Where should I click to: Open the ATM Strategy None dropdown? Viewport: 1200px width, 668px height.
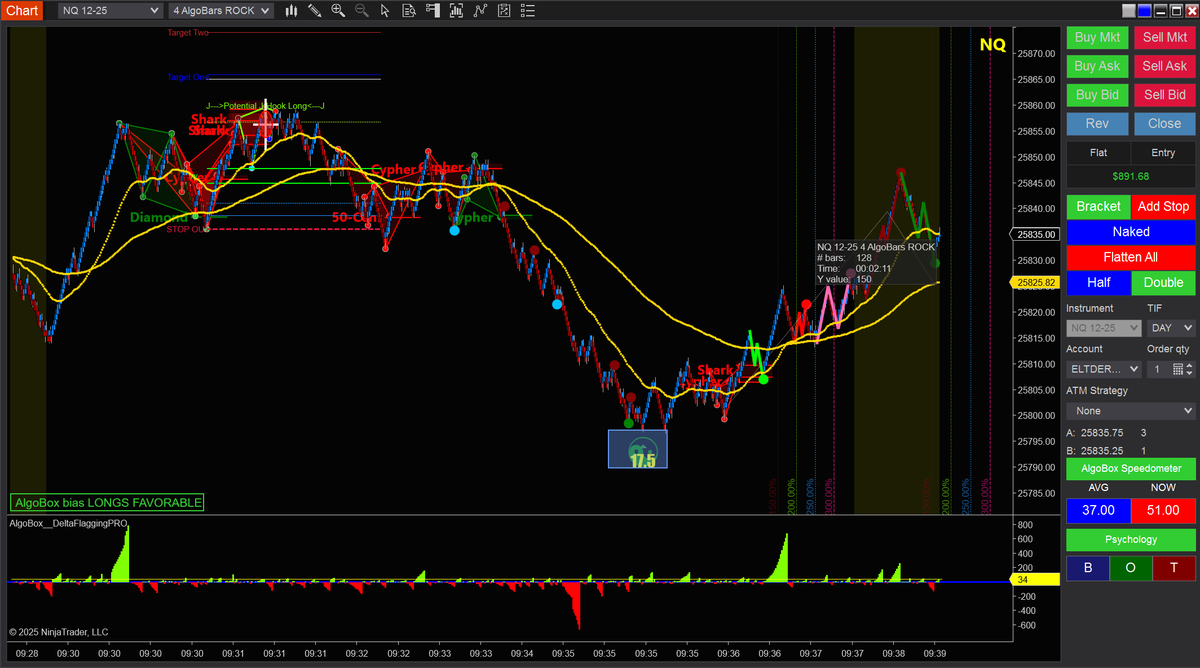pos(1131,411)
